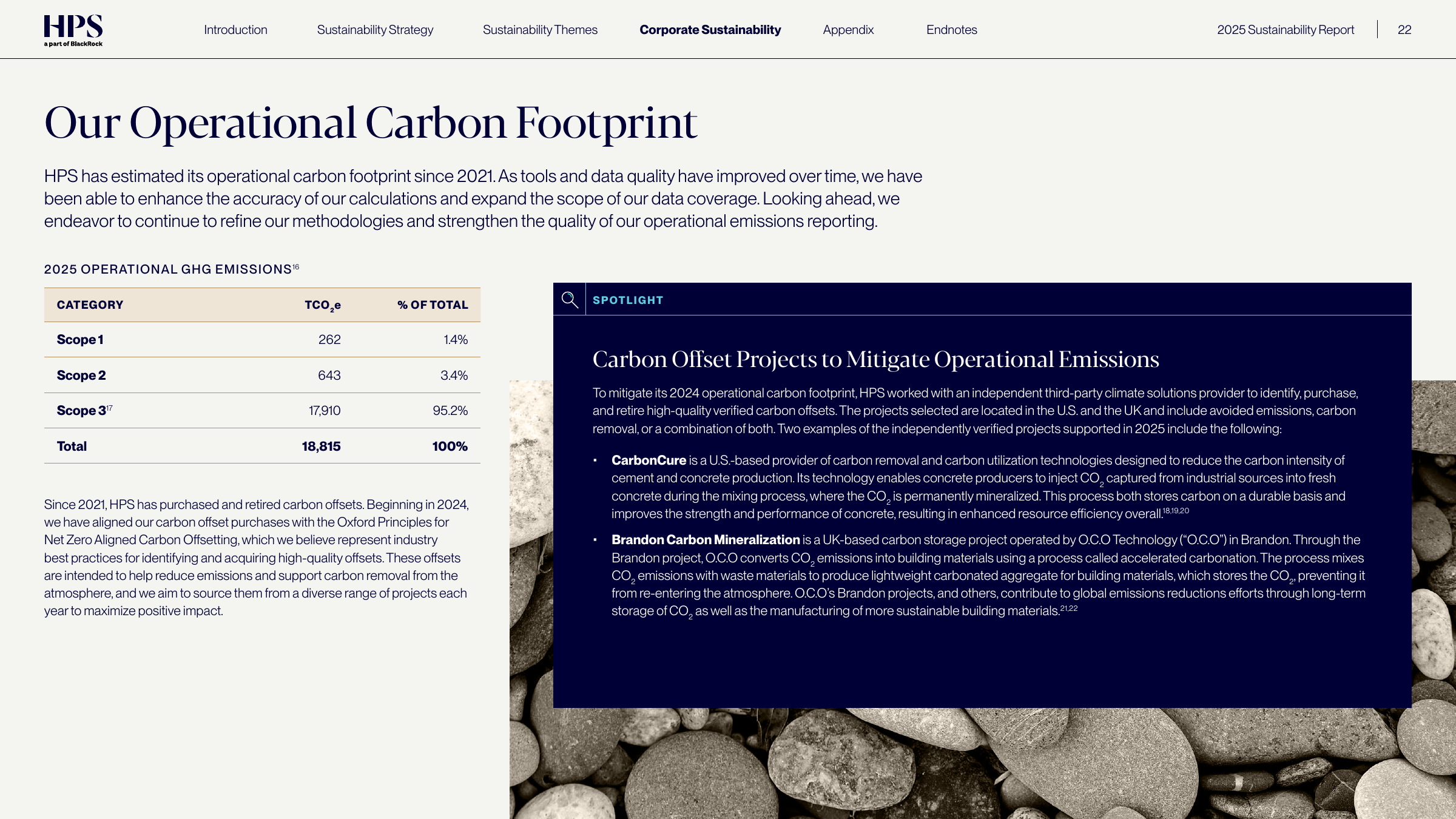Go to Sustainability Strategy section
Image resolution: width=1456 pixels, height=819 pixels.
[x=375, y=30]
